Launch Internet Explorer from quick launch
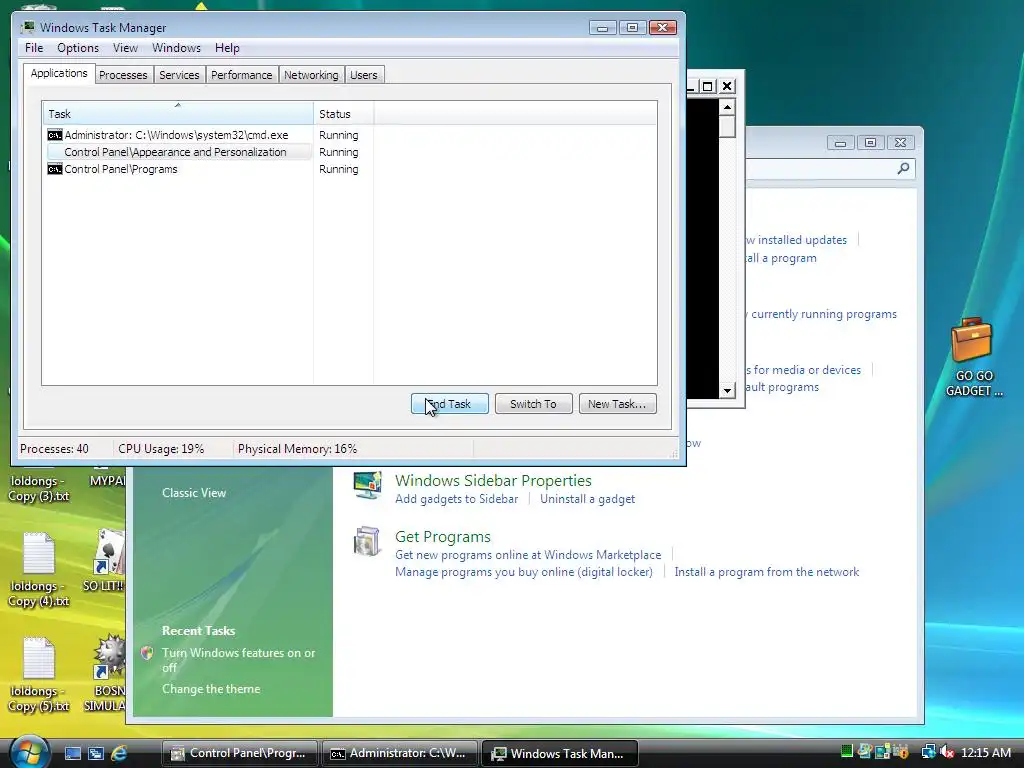1024x768 pixels. [119, 754]
